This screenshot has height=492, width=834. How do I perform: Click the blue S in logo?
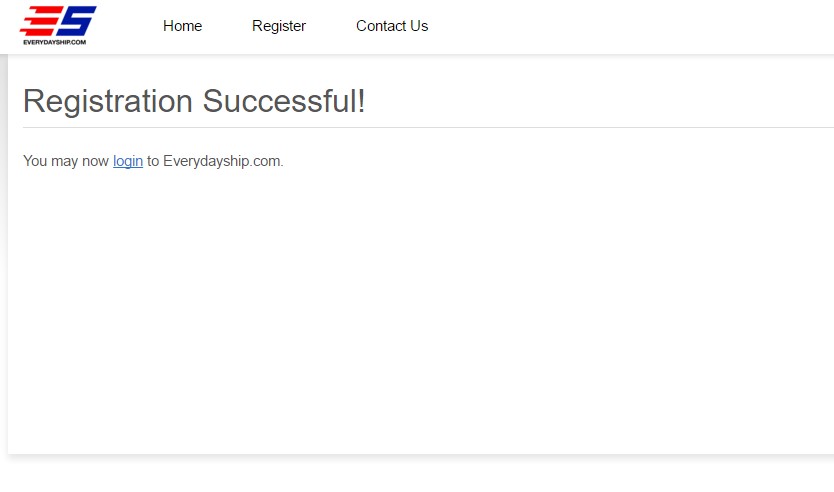(x=78, y=21)
